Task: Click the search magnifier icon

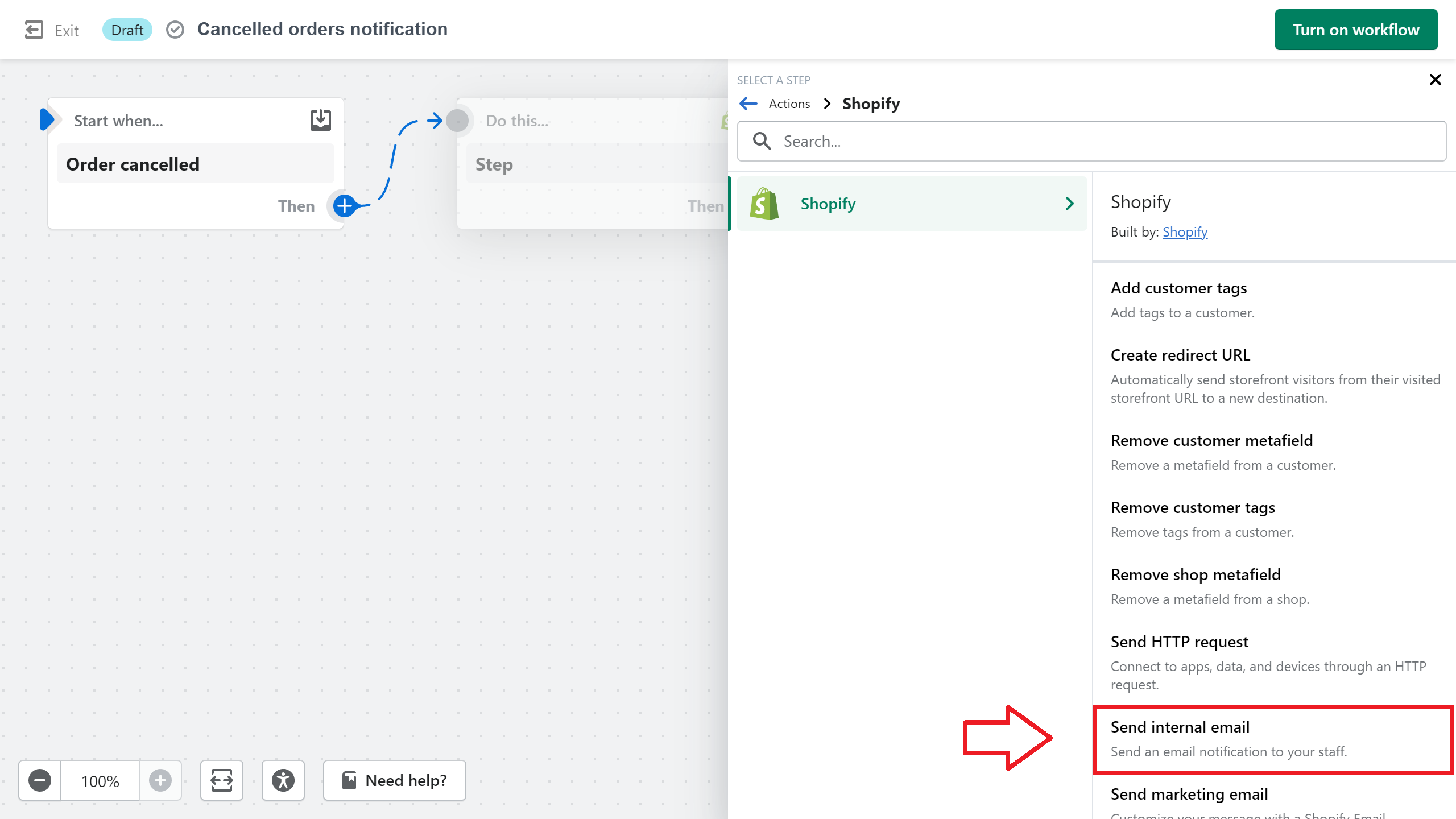Action: click(762, 141)
